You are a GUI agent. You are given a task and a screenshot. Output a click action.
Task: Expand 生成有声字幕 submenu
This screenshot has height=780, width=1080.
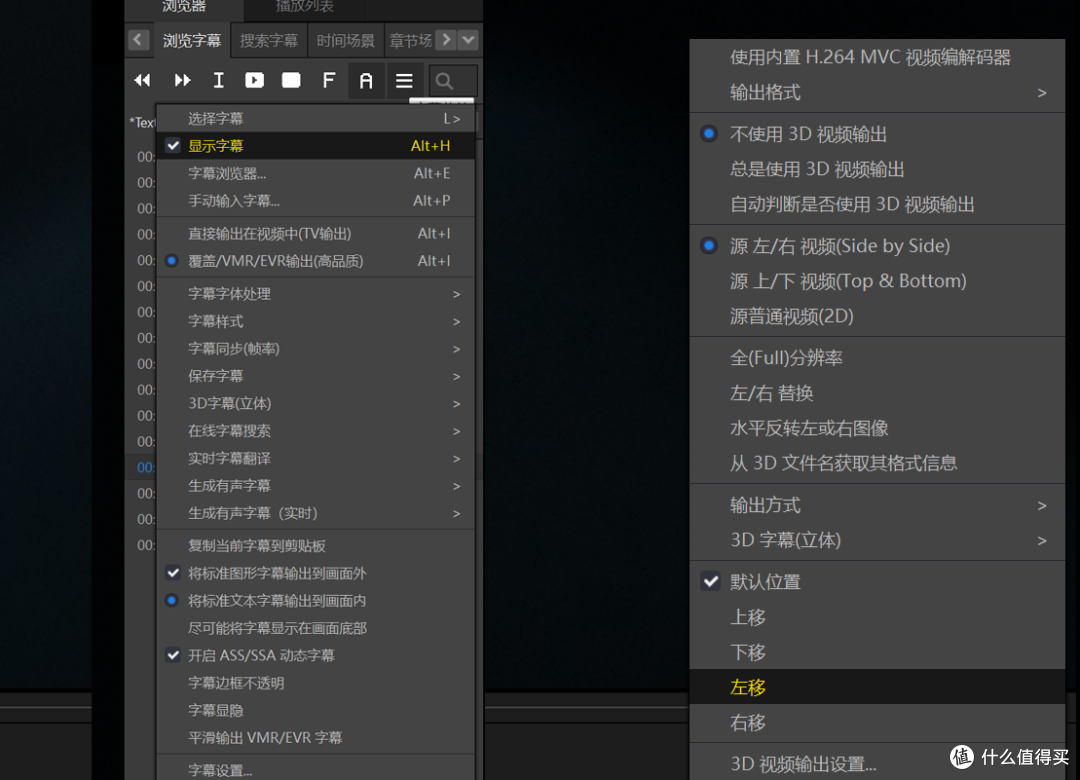click(316, 486)
